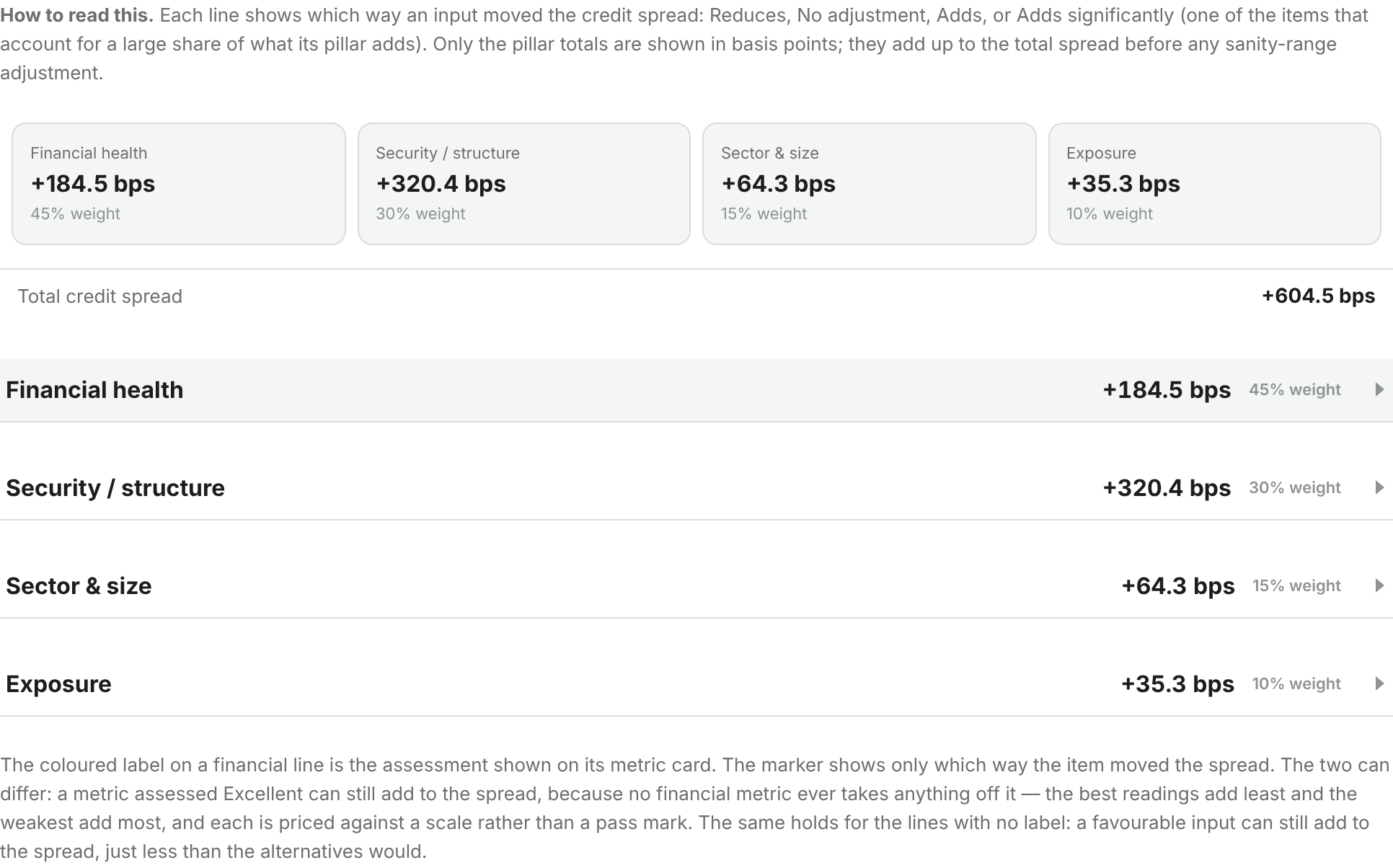Screen dimensions: 1393x868
Task: Expand the Exposure section disclosure triangle
Action: point(1379,684)
